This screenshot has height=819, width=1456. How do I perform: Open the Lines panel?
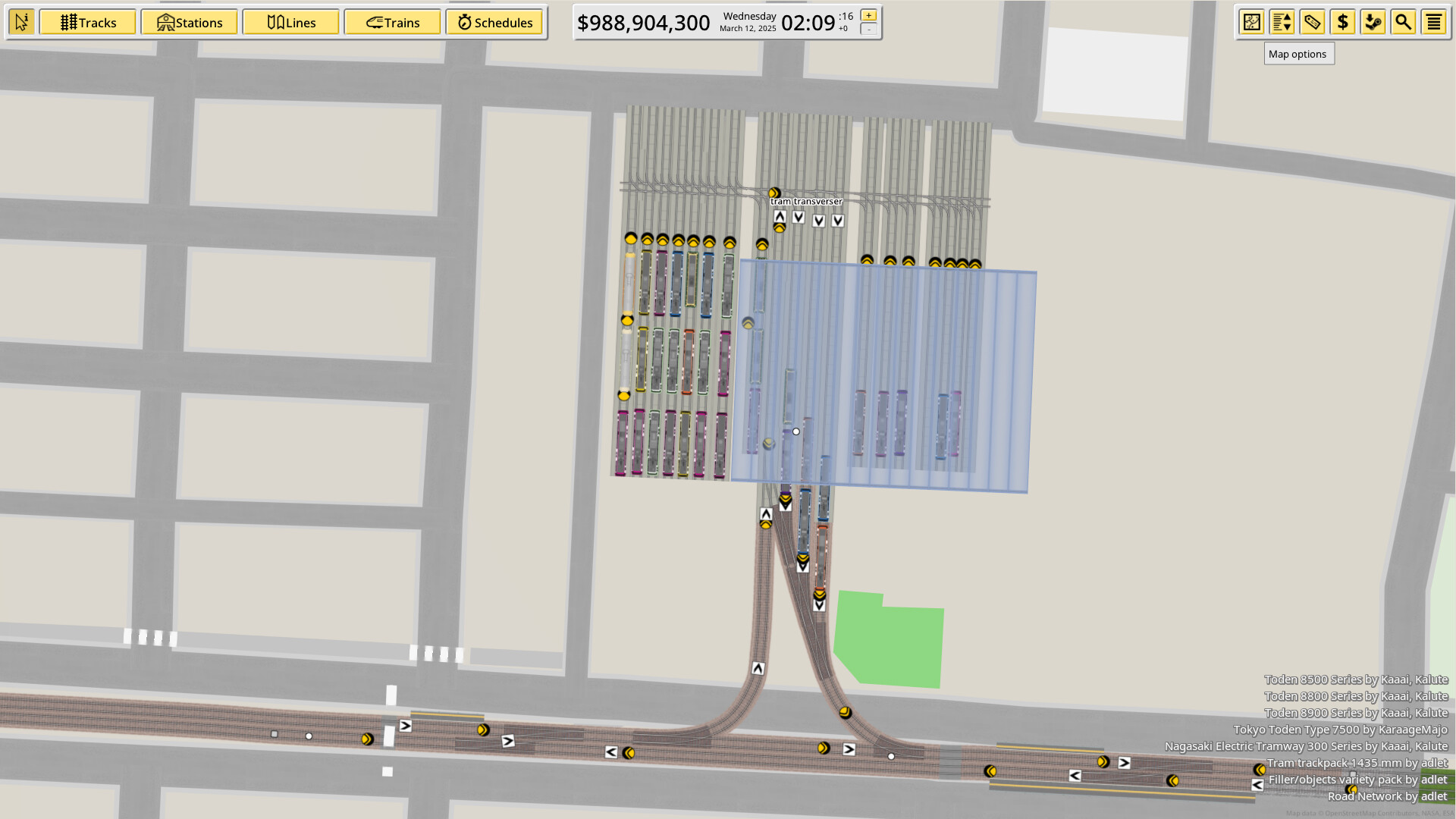coord(291,22)
